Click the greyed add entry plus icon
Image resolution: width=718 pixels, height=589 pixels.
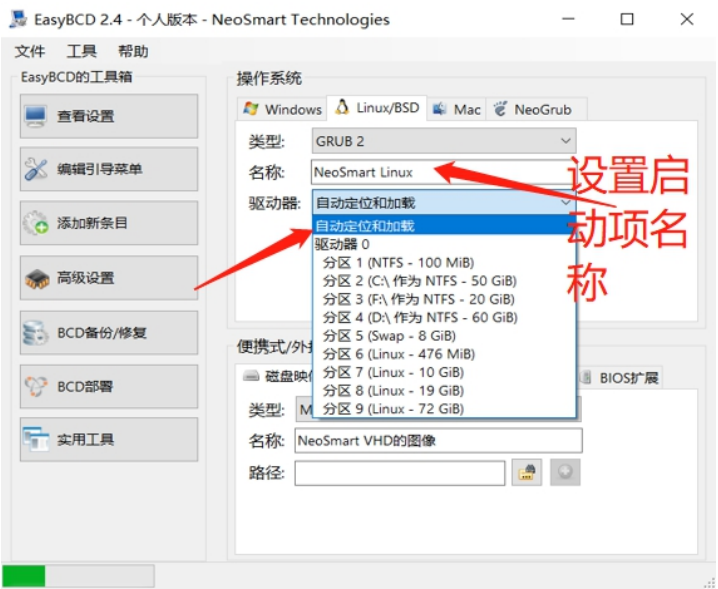coord(565,472)
